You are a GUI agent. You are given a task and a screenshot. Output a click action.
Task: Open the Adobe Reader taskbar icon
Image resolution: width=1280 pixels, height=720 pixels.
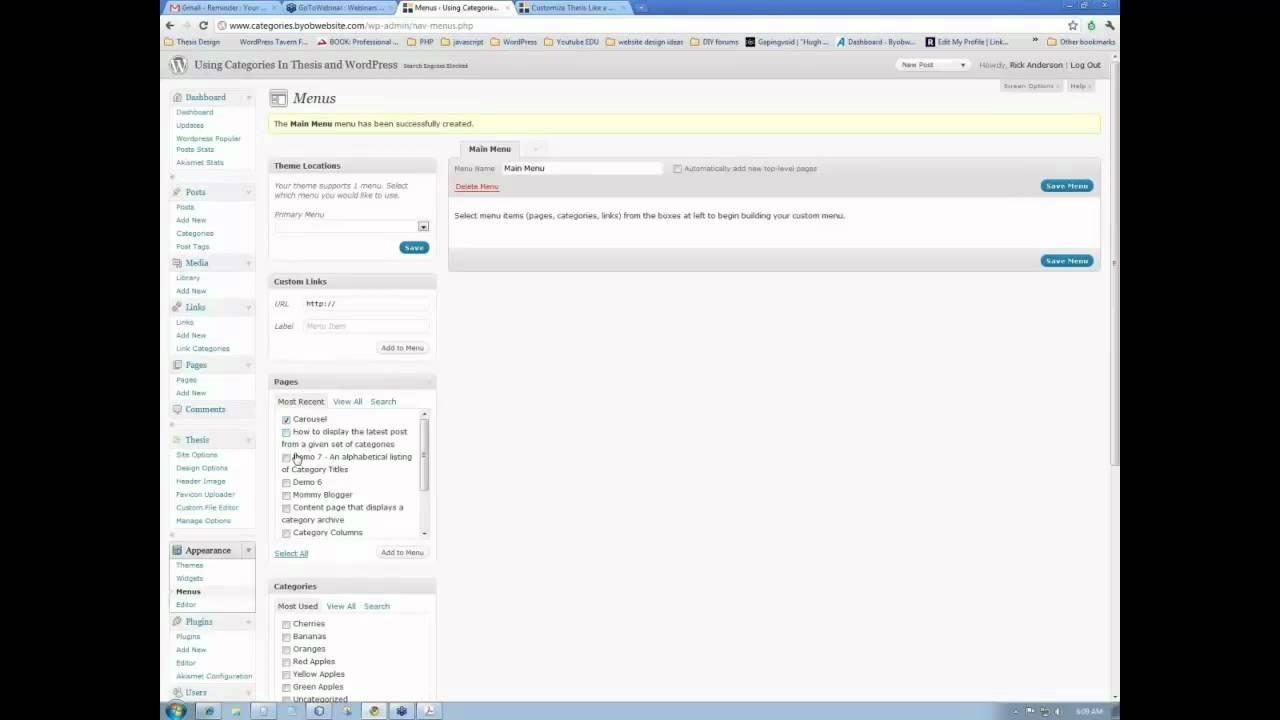pyautogui.click(x=429, y=711)
